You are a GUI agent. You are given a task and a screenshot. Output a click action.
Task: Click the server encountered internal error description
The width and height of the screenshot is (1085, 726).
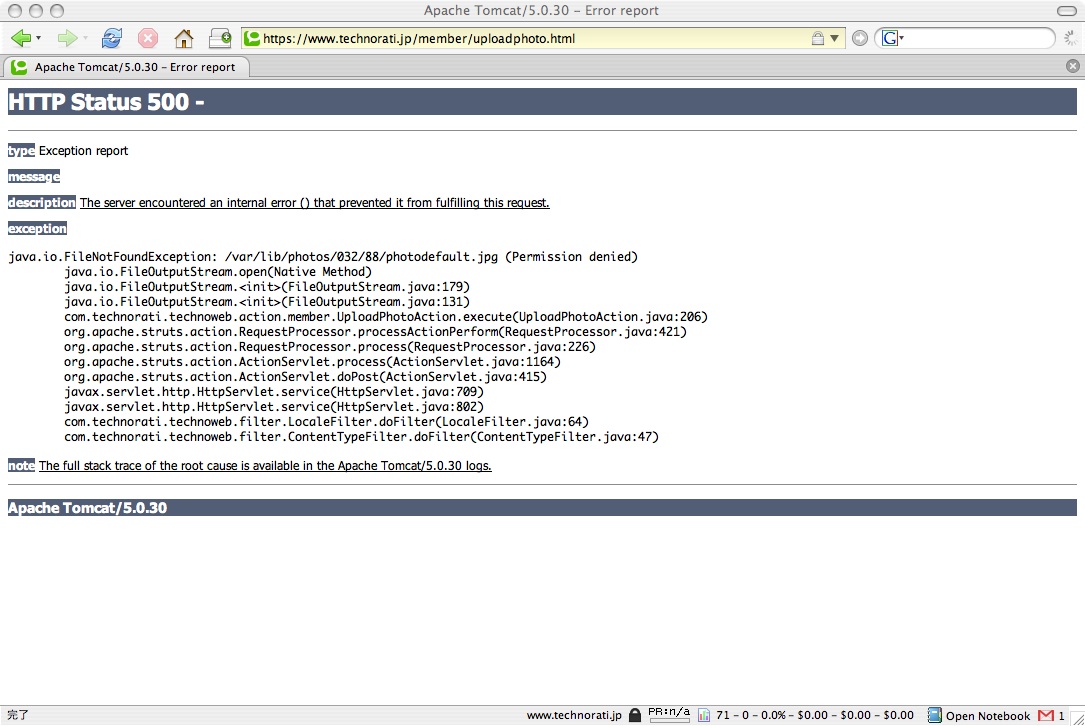(315, 203)
